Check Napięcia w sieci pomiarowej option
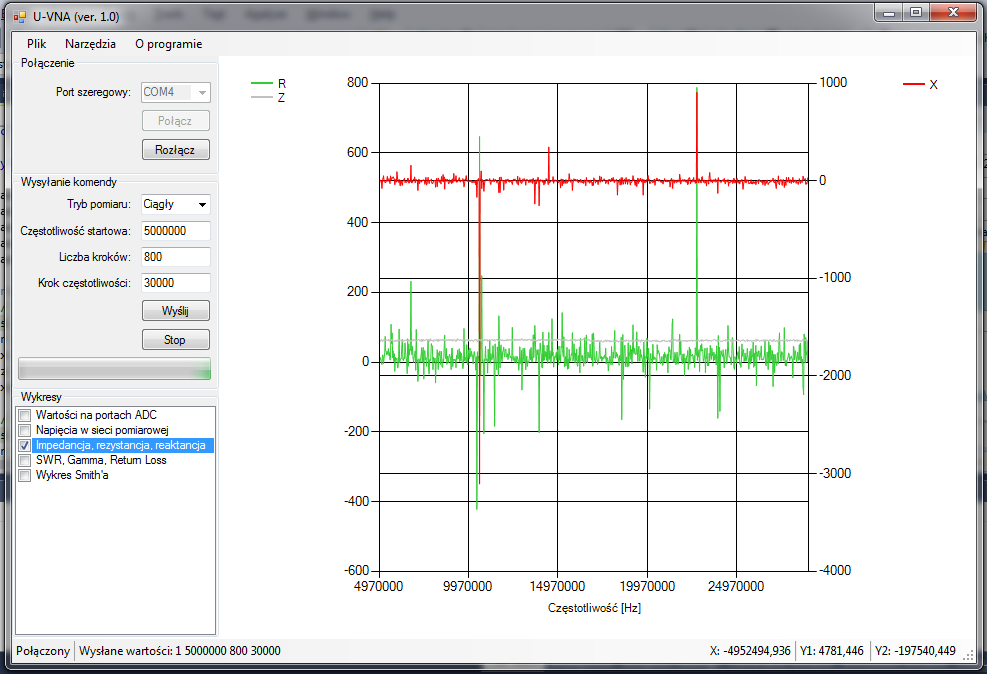Viewport: 987px width, 674px height. tap(25, 430)
